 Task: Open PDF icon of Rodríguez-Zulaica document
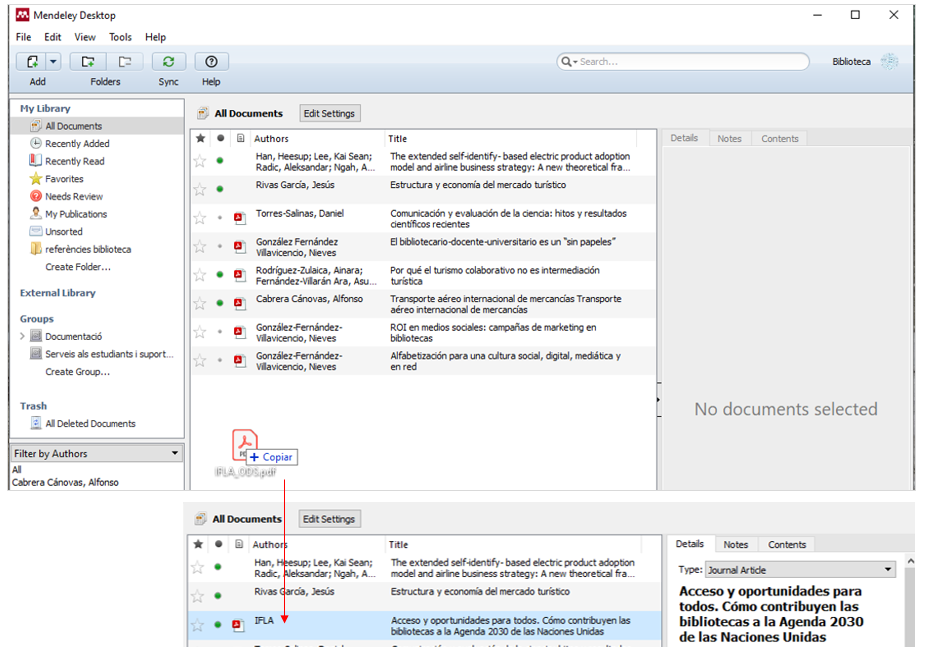240,275
